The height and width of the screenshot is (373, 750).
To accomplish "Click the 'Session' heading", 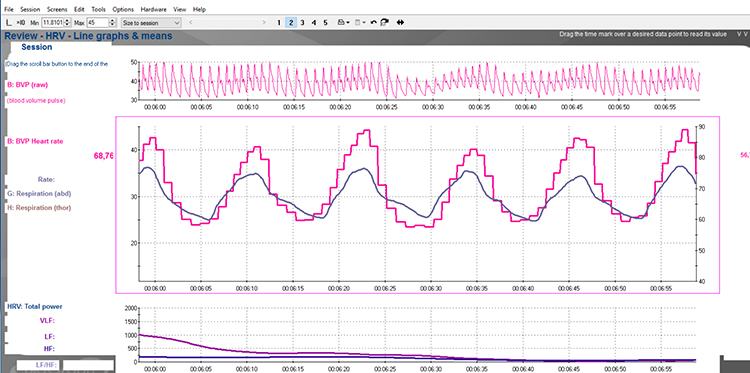I will [37, 47].
